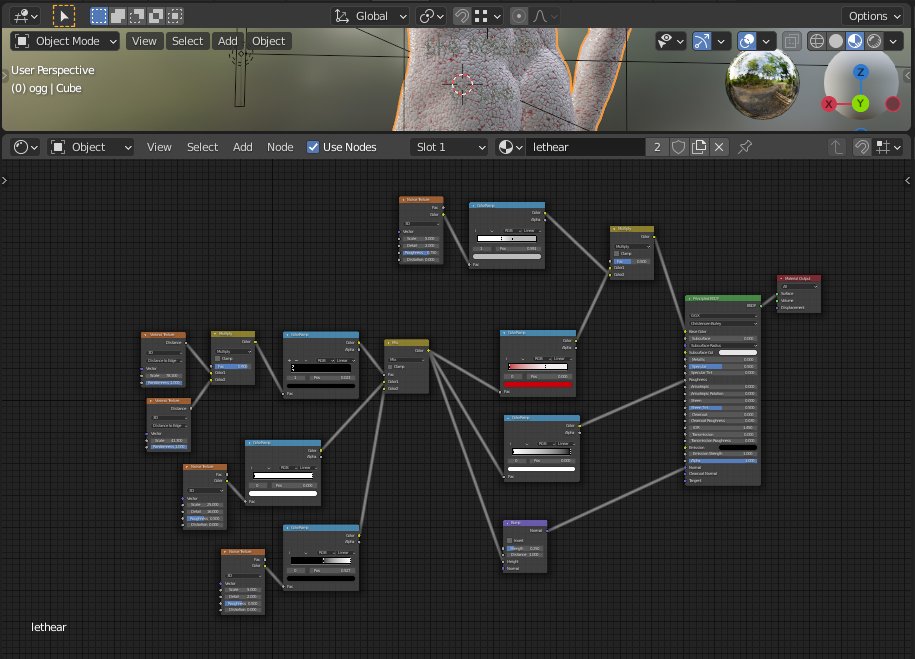Open the node editor Select menu
Screen dimensions: 915x659
point(202,147)
